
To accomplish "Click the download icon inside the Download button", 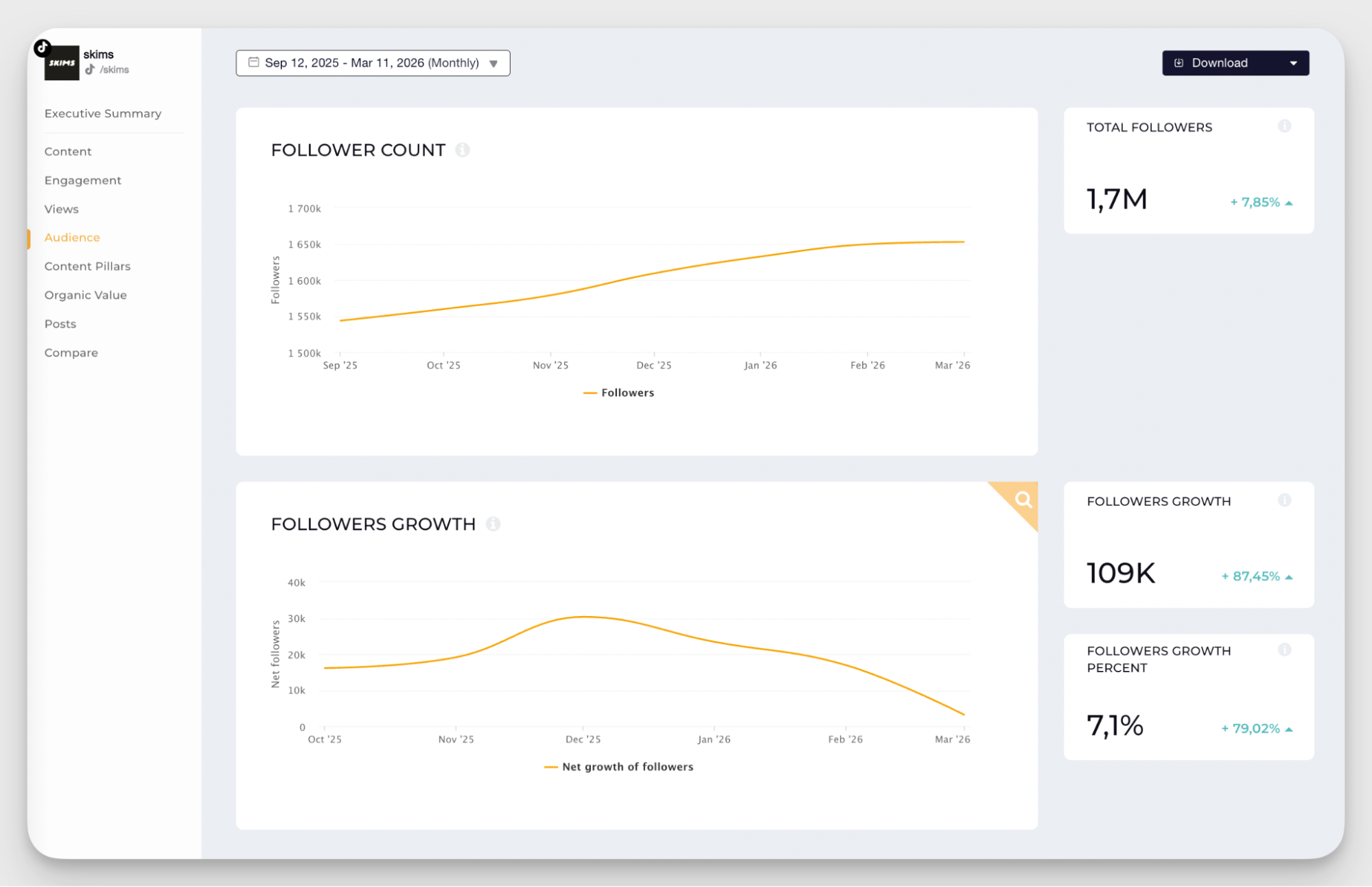I will (x=1178, y=62).
